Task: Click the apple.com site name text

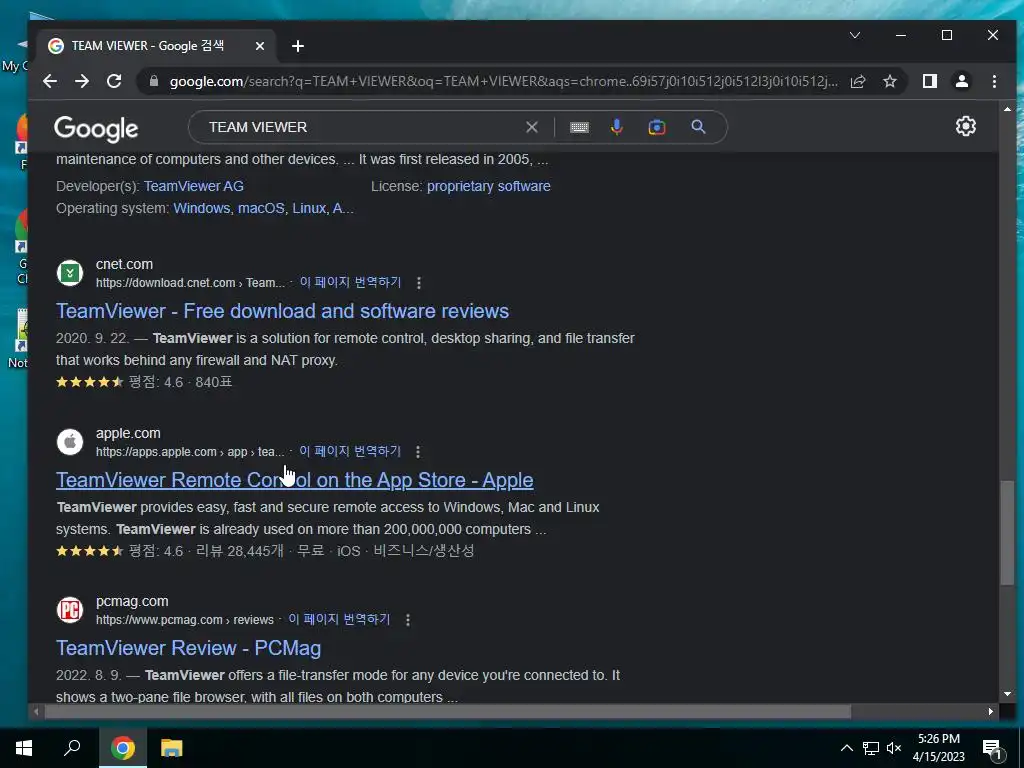Action: [x=128, y=433]
